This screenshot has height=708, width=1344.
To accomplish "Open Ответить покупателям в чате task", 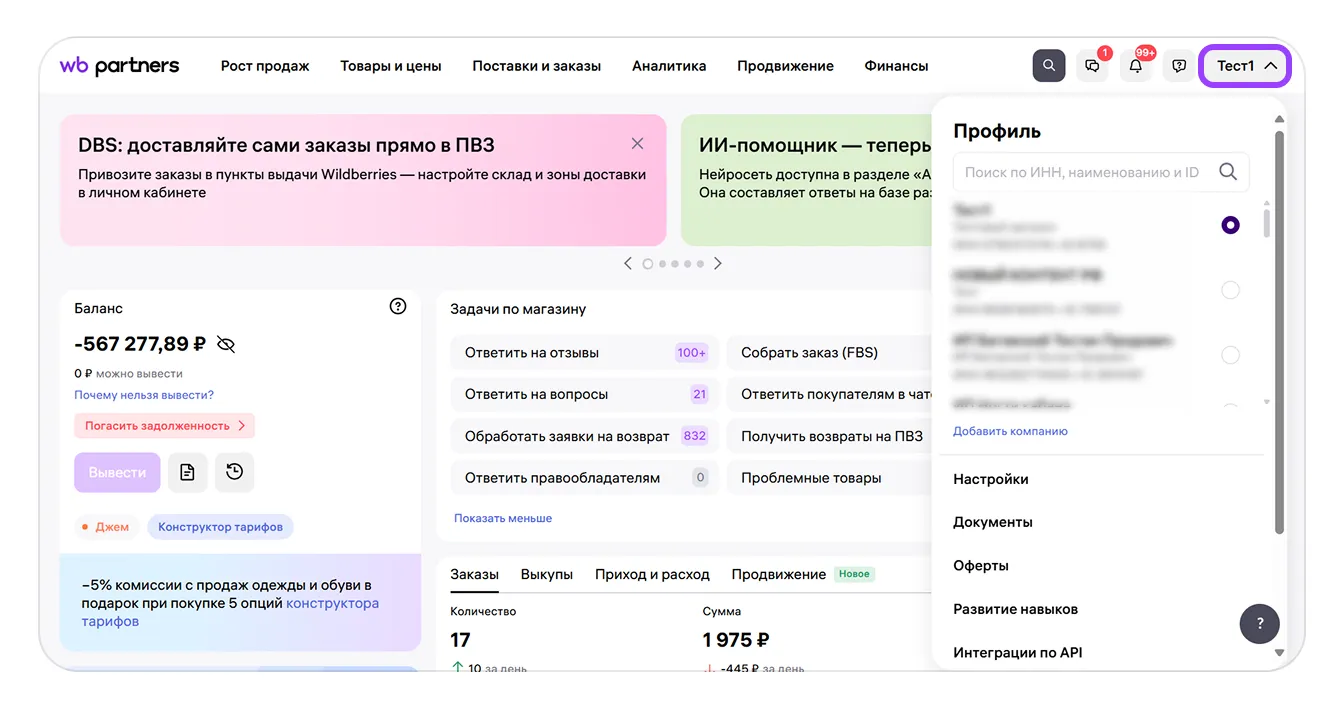I will point(830,394).
